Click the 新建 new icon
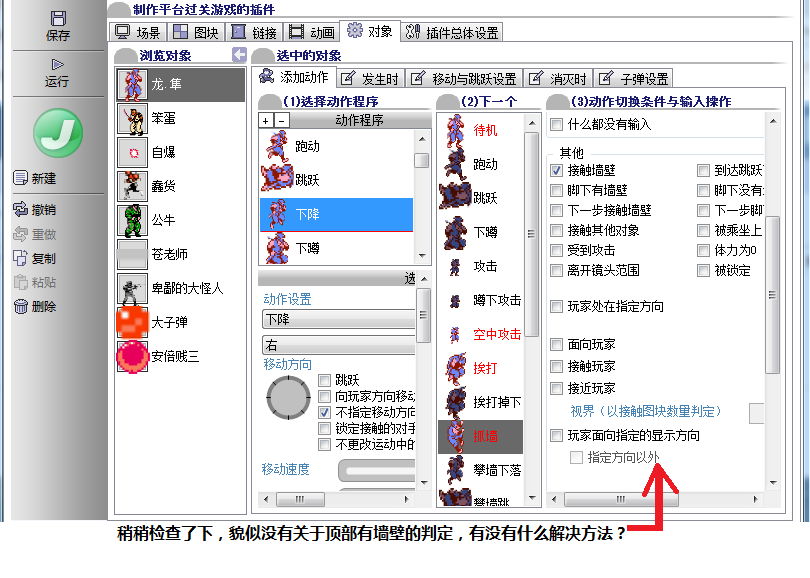Image resolution: width=810 pixels, height=578 pixels. 21,178
